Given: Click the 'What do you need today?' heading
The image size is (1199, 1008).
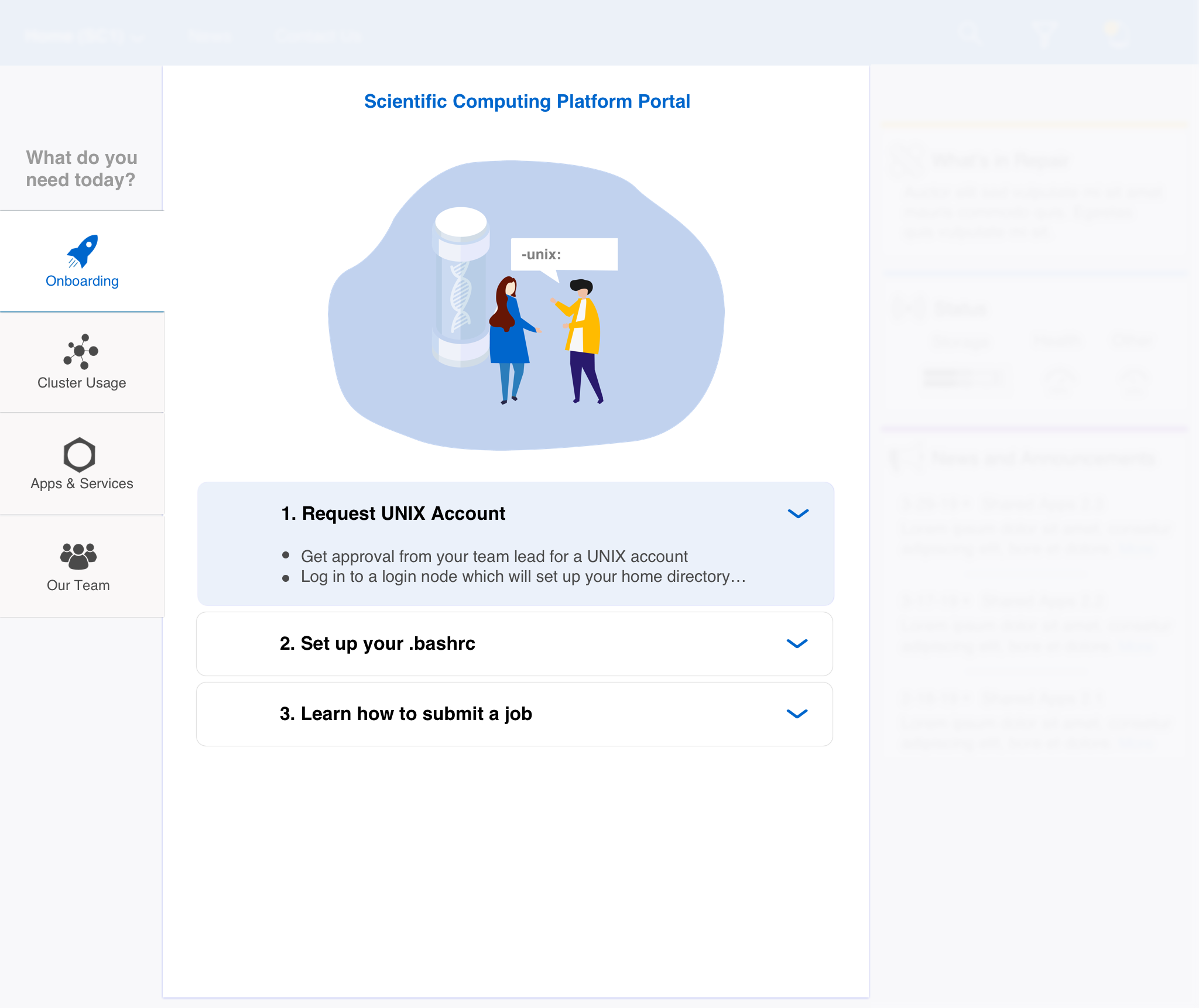Looking at the screenshot, I should tap(81, 169).
